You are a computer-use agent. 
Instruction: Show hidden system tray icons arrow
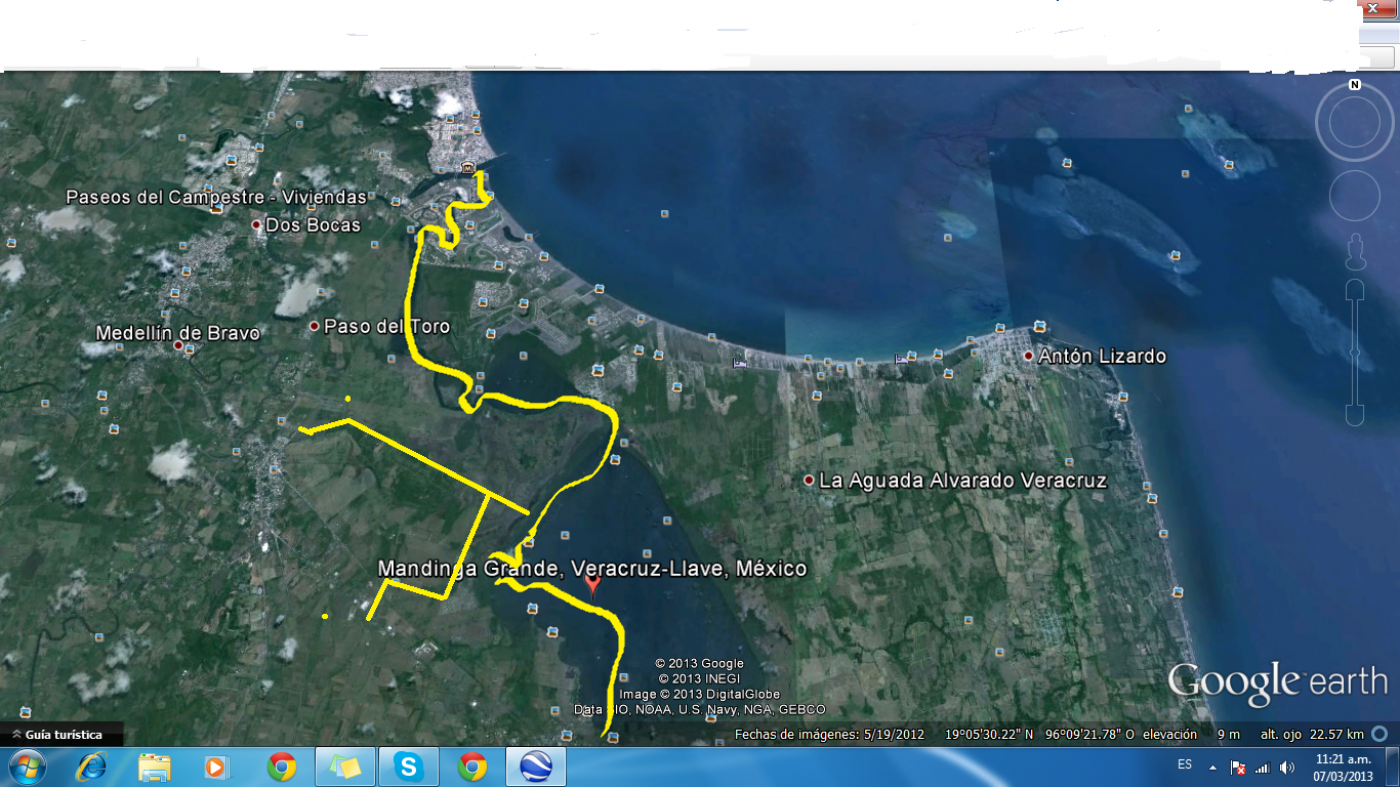[1212, 768]
